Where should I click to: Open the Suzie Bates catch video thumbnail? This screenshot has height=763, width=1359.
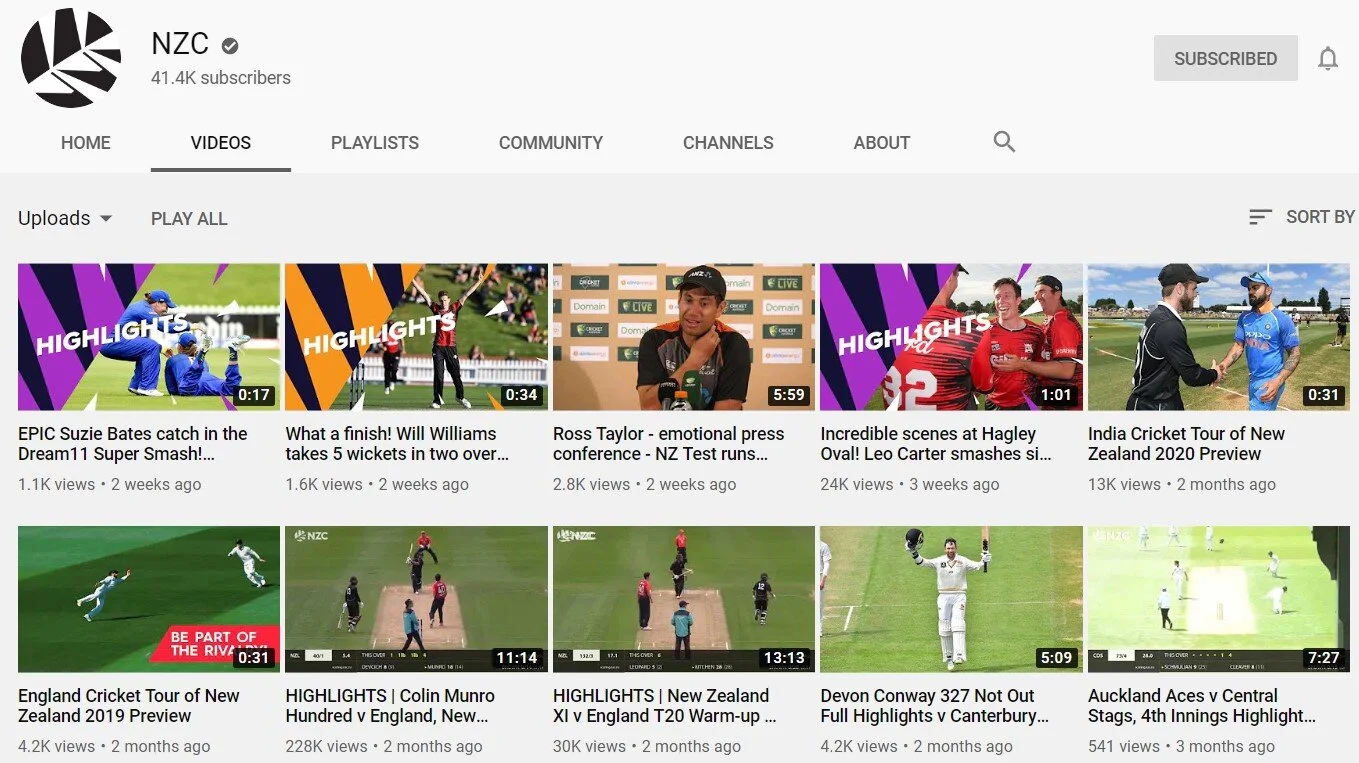coord(149,337)
